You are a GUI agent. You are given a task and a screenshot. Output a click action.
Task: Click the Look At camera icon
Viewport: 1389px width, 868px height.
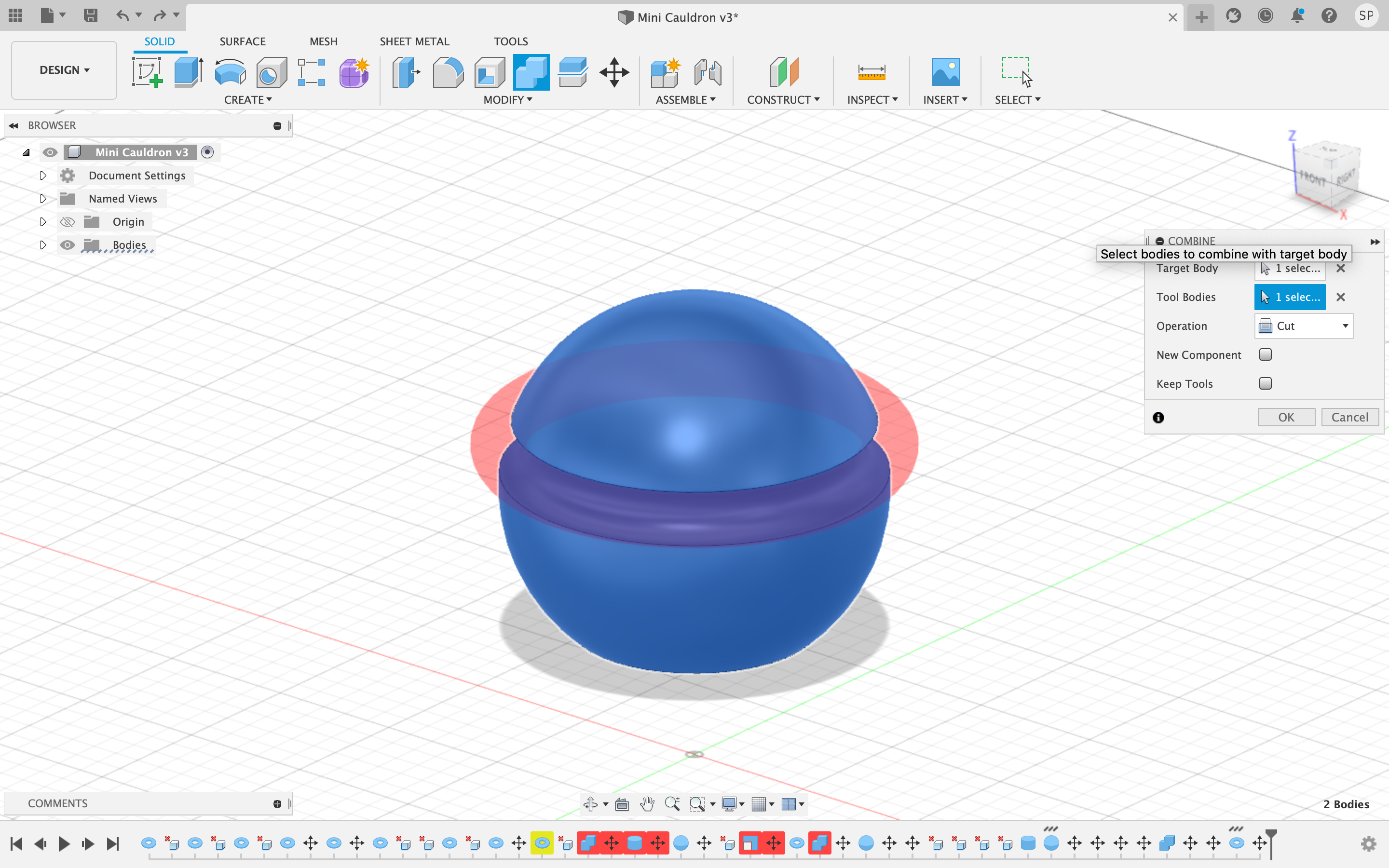(622, 804)
